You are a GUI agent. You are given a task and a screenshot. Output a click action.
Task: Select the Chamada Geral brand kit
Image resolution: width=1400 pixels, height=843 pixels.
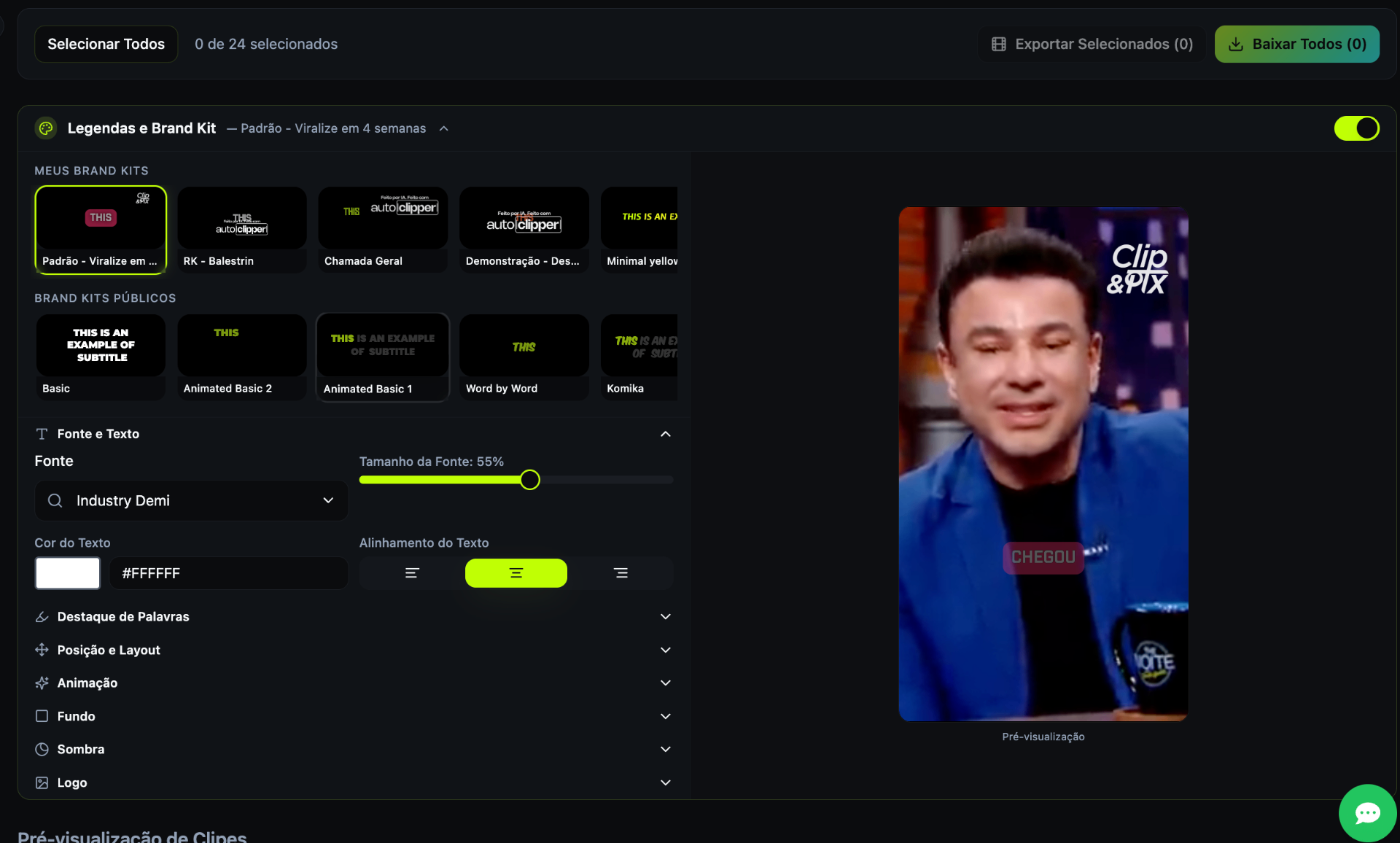[383, 230]
